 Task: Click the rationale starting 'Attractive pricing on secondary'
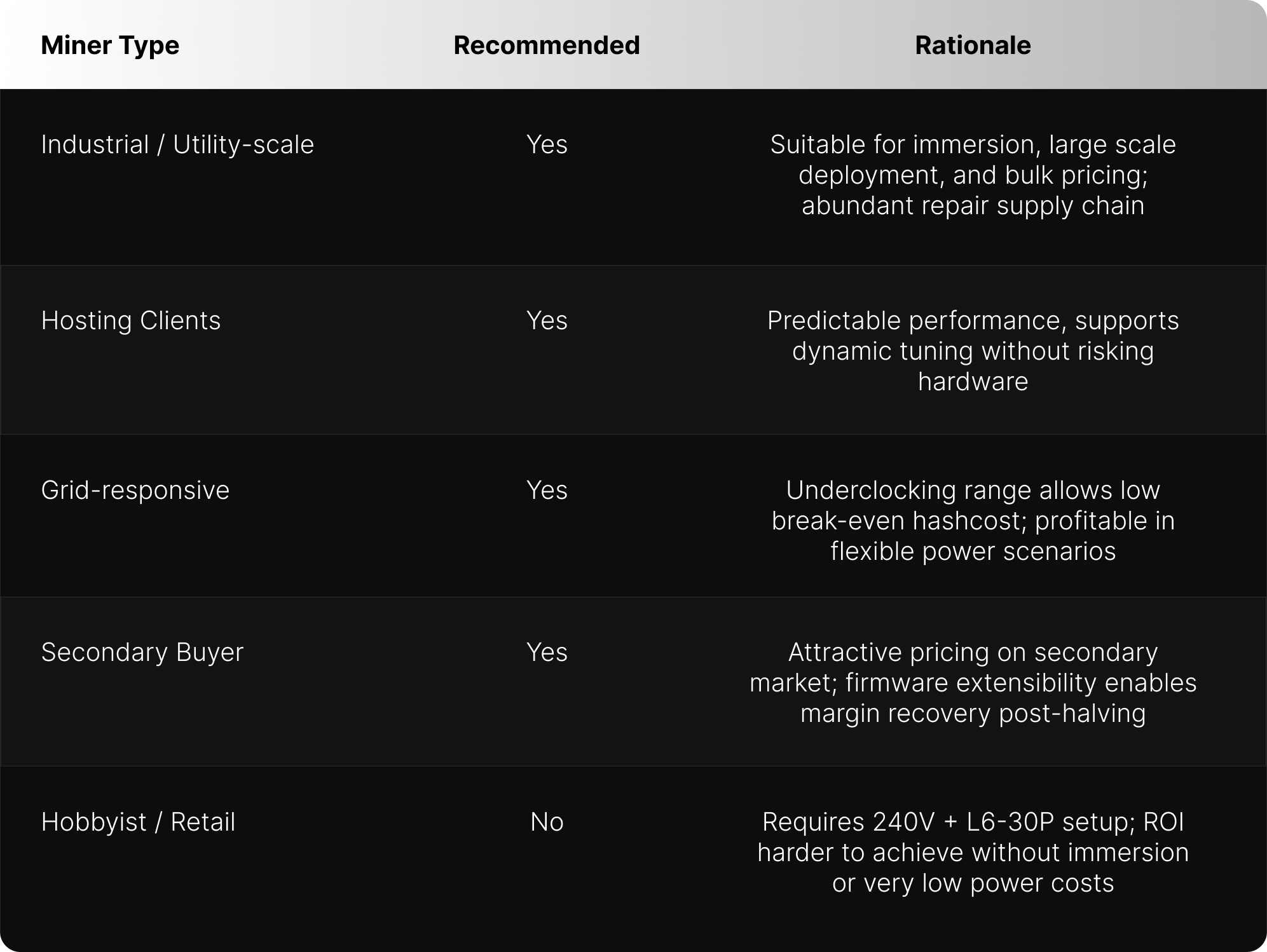tap(973, 653)
